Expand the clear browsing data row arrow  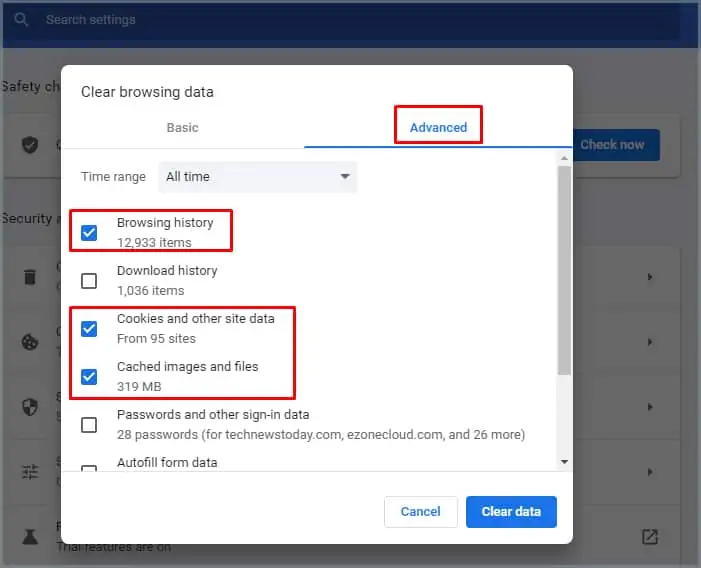click(x=650, y=277)
